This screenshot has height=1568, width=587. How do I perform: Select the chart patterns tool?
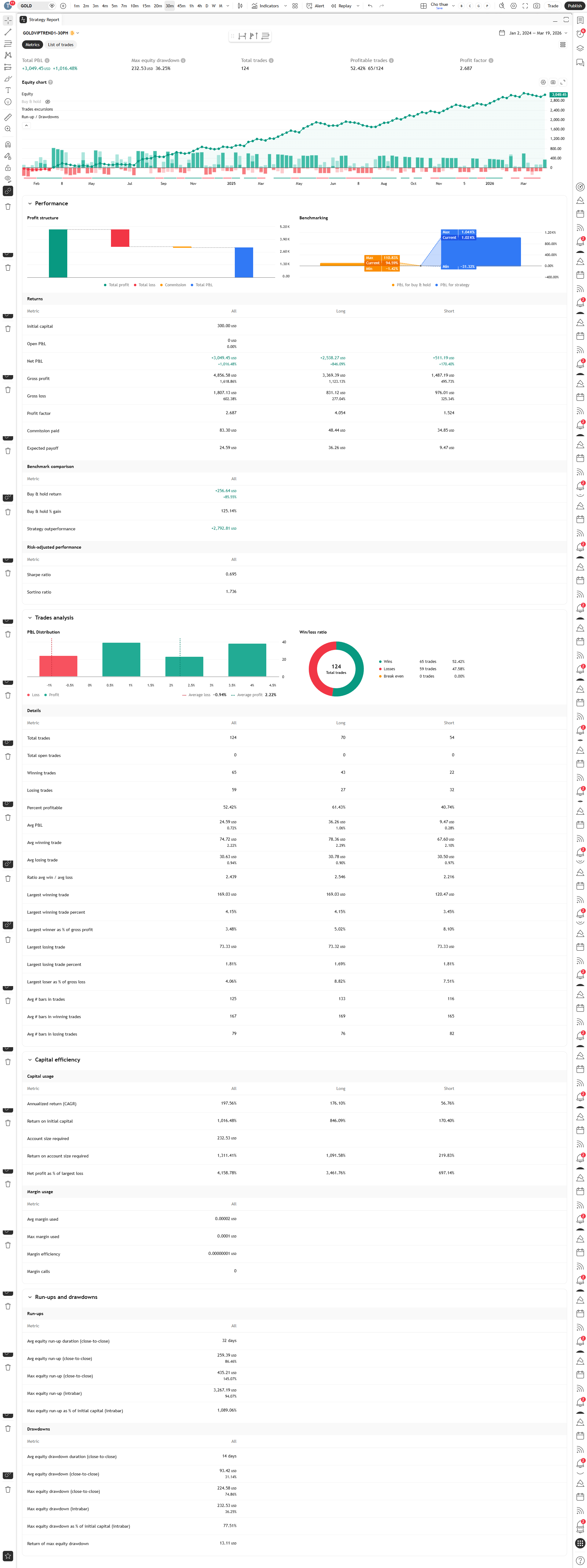(x=8, y=55)
